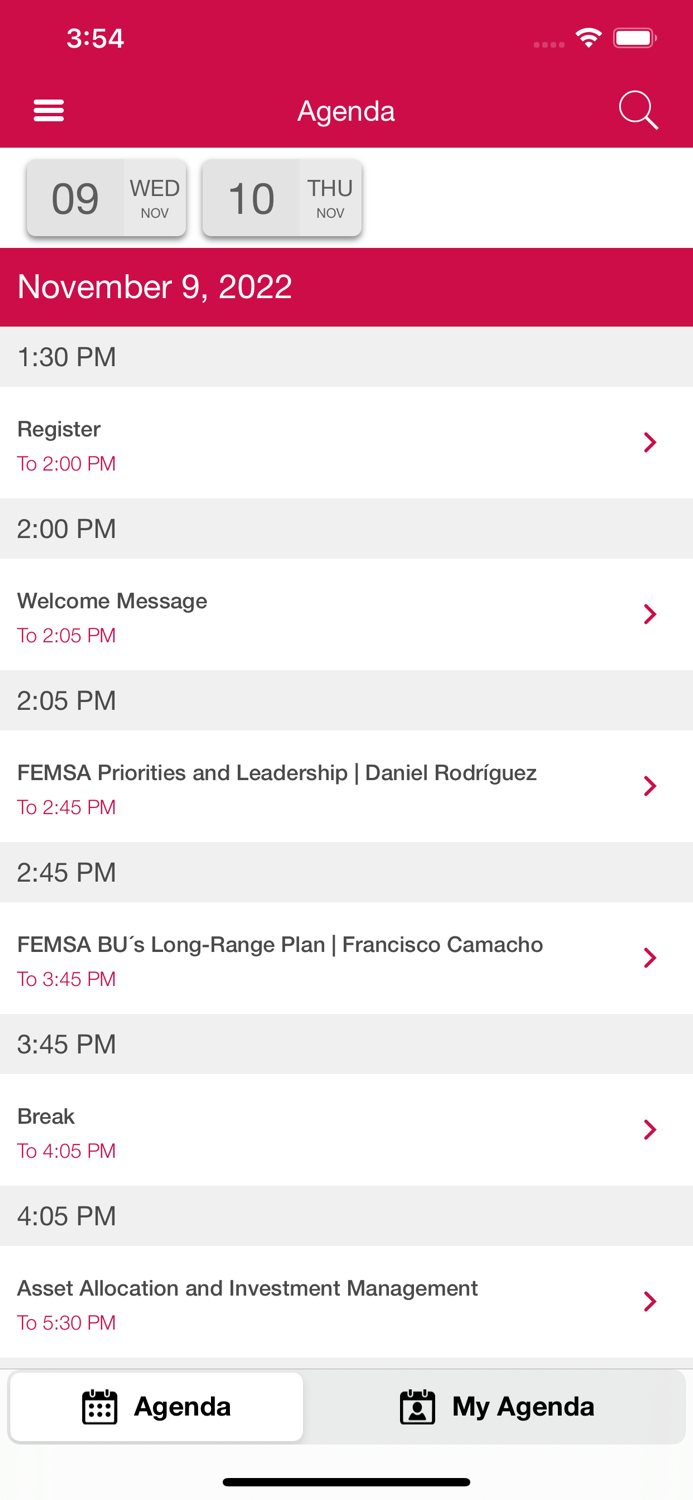The width and height of the screenshot is (693, 1500).
Task: Open chevron for Asset Allocation session
Action: (650, 1302)
